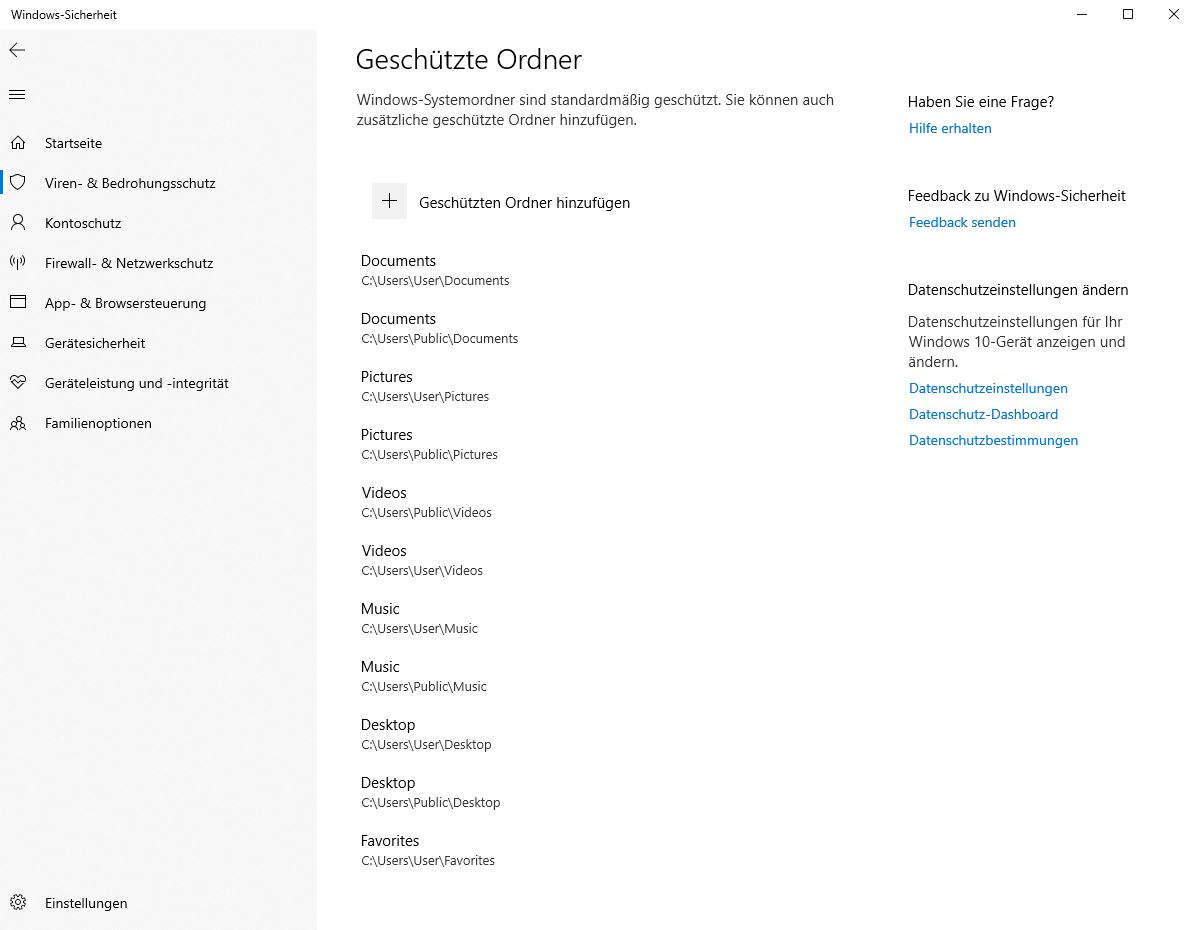
Task: Click the antenna icon for Firewall- & Netzwerkschutz
Action: (17, 263)
